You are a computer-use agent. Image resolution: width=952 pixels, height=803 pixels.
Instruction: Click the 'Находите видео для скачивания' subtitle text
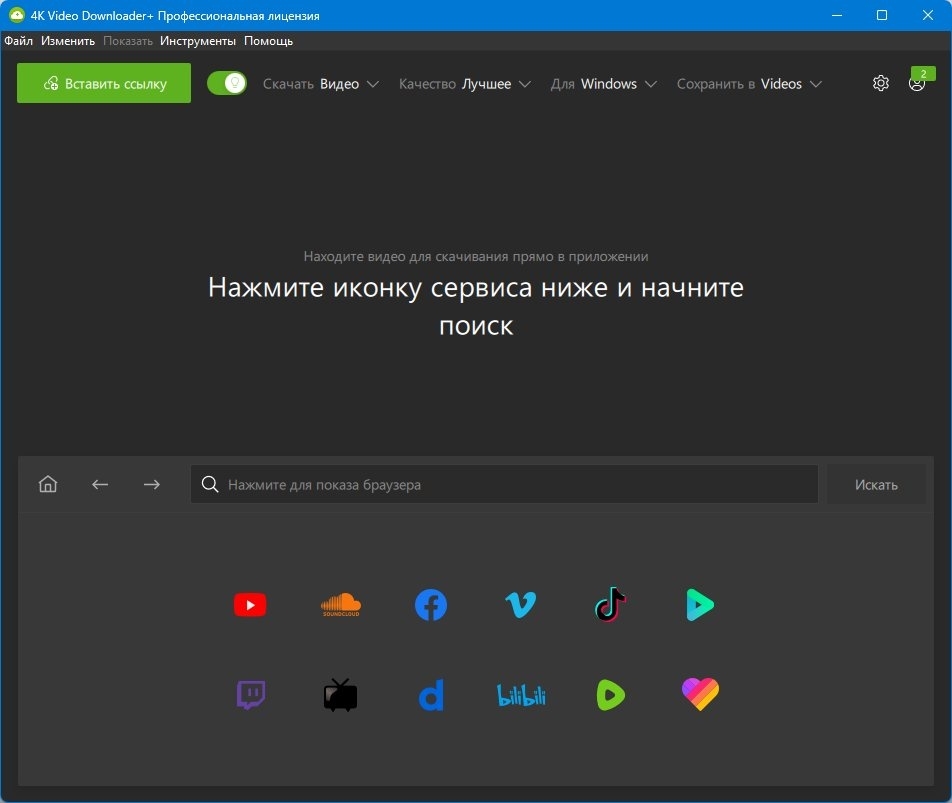click(x=476, y=256)
